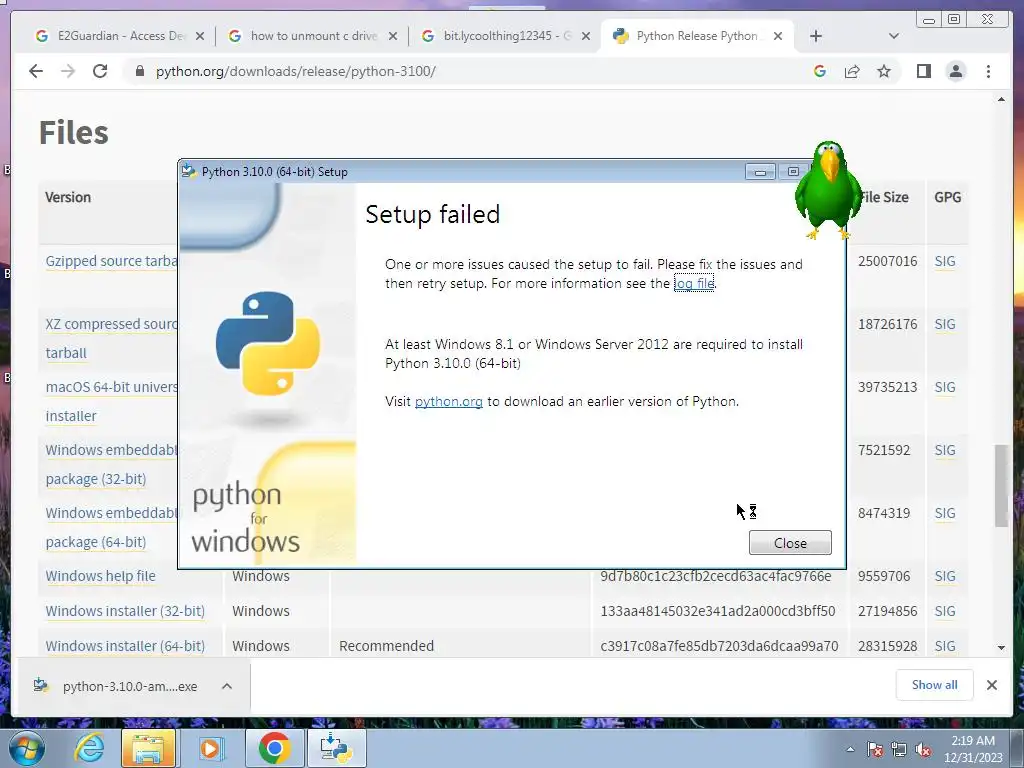Open the Gzipped source tarball link

tap(111, 261)
